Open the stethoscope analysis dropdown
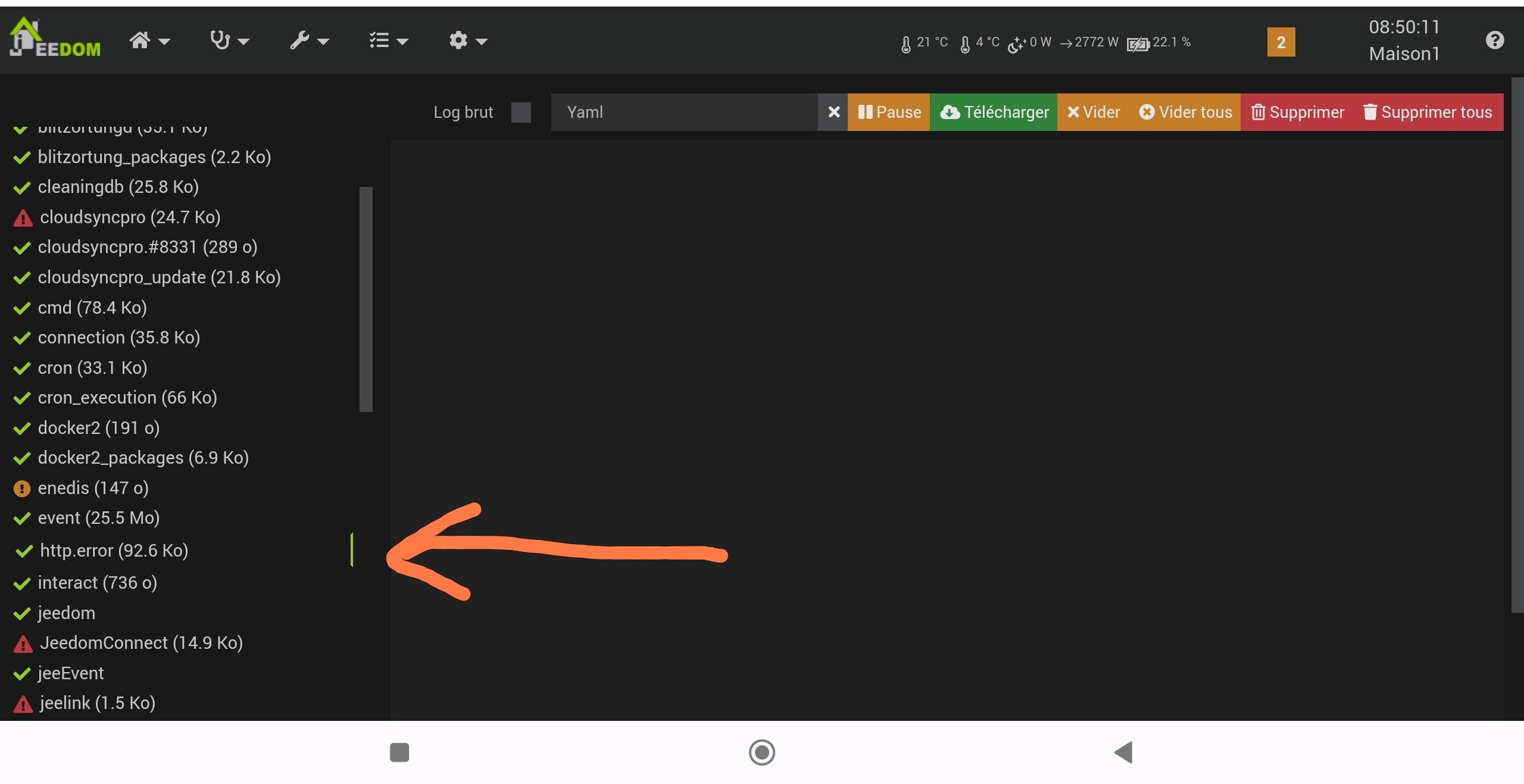Image resolution: width=1524 pixels, height=784 pixels. point(229,40)
